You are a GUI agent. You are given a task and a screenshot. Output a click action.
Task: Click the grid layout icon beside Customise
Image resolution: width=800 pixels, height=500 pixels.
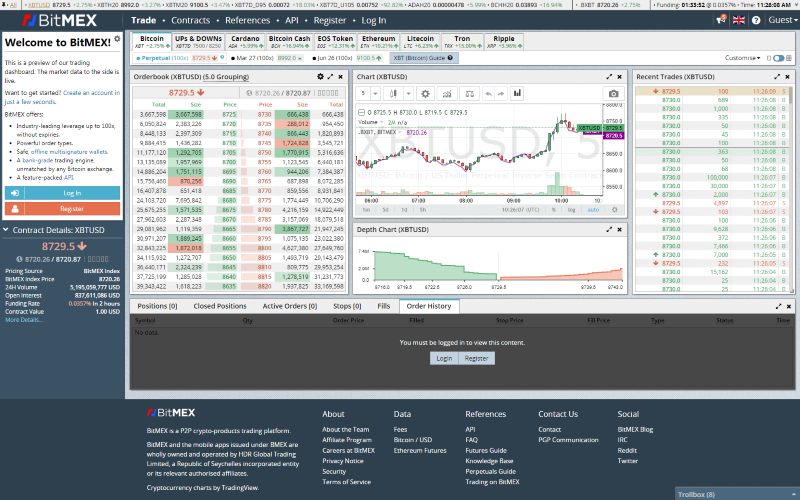pos(789,58)
